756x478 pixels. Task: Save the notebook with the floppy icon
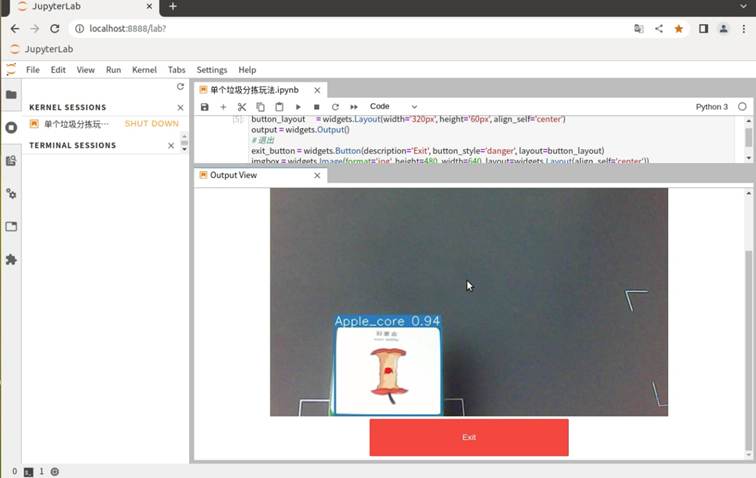coord(205,107)
